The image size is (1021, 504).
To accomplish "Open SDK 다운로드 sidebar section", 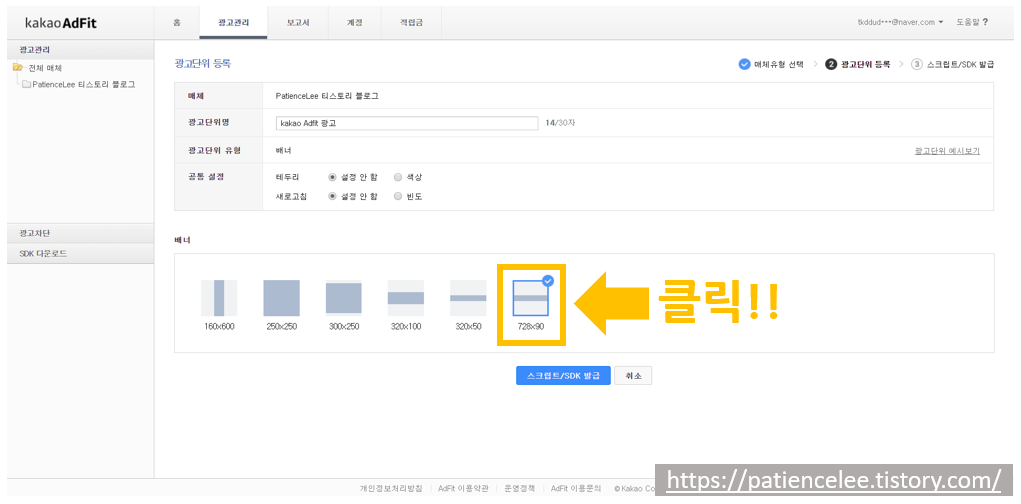I will [80, 254].
